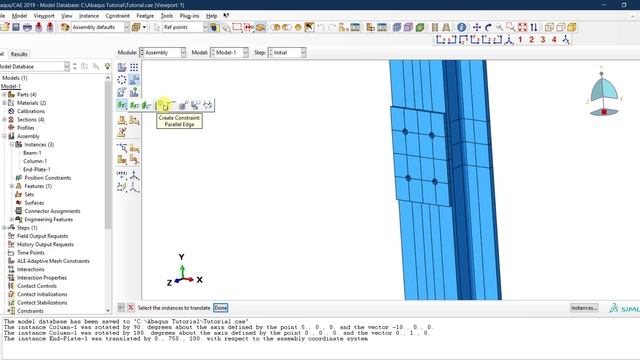Activate the Box Zoom View tool
The image size is (640, 360).
511,27
